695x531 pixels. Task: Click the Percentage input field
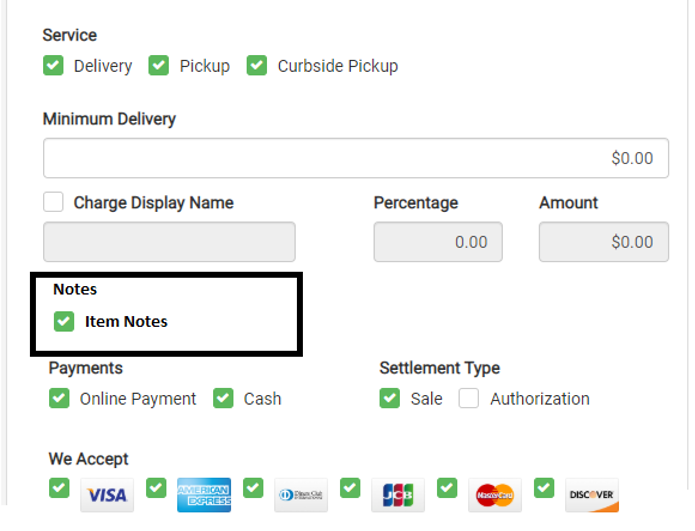[x=437, y=242]
